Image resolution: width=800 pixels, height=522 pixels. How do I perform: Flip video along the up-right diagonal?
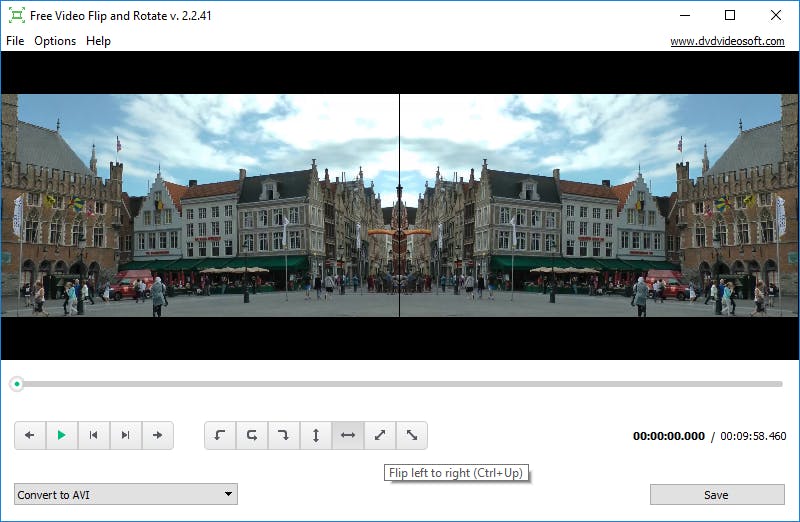[x=380, y=435]
